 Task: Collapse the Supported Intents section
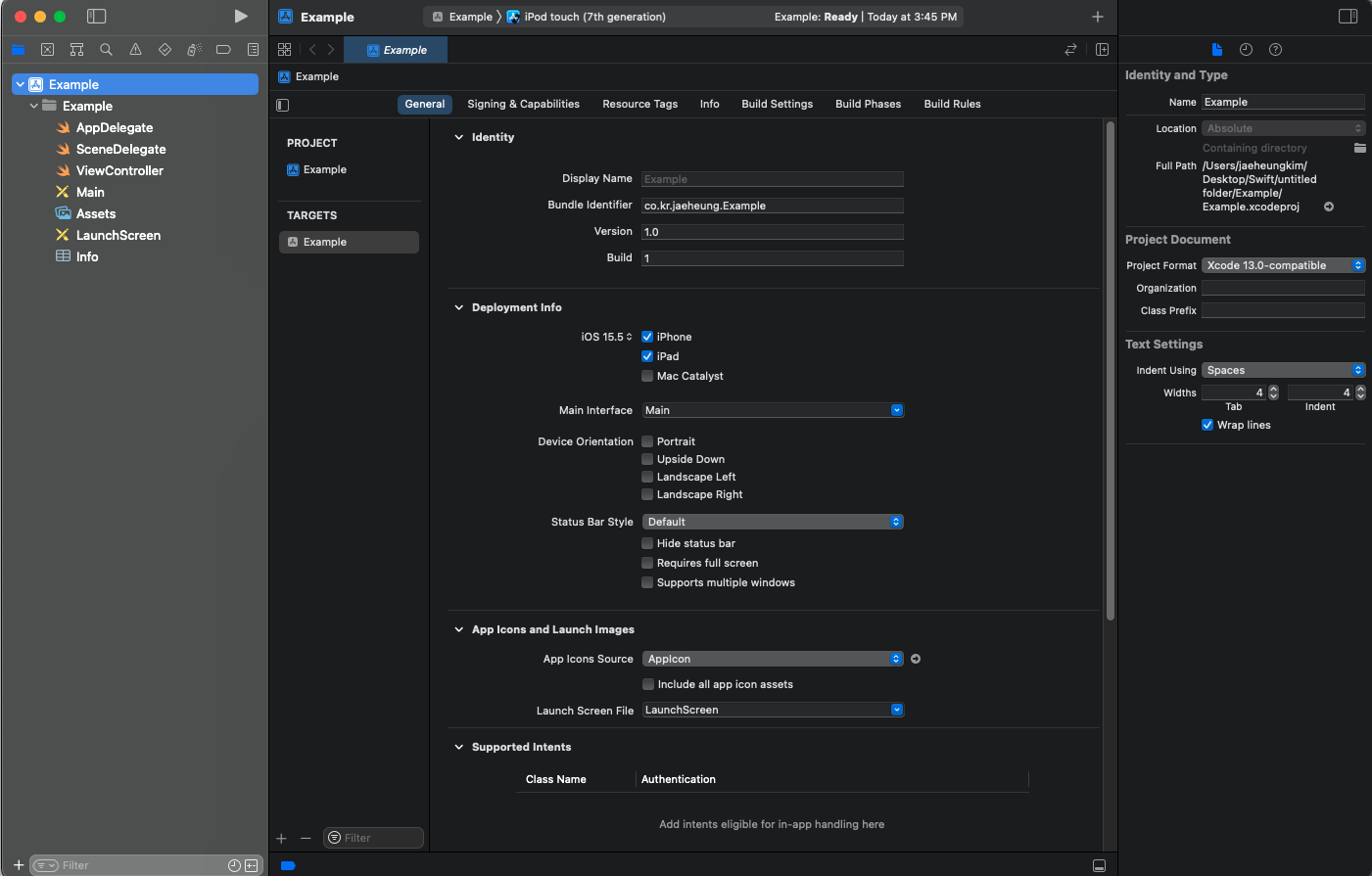[458, 747]
